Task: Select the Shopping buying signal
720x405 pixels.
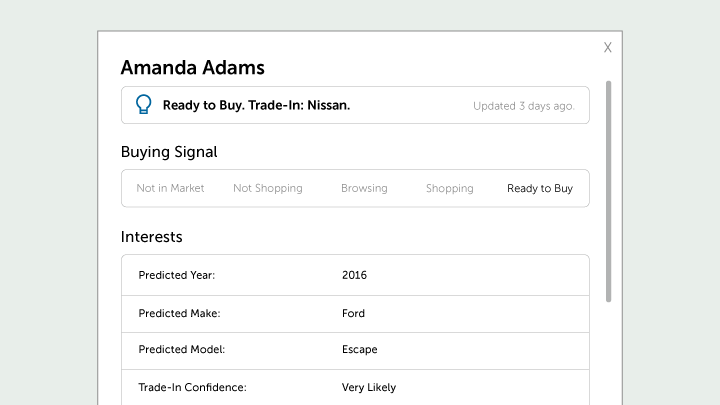Action: 450,188
